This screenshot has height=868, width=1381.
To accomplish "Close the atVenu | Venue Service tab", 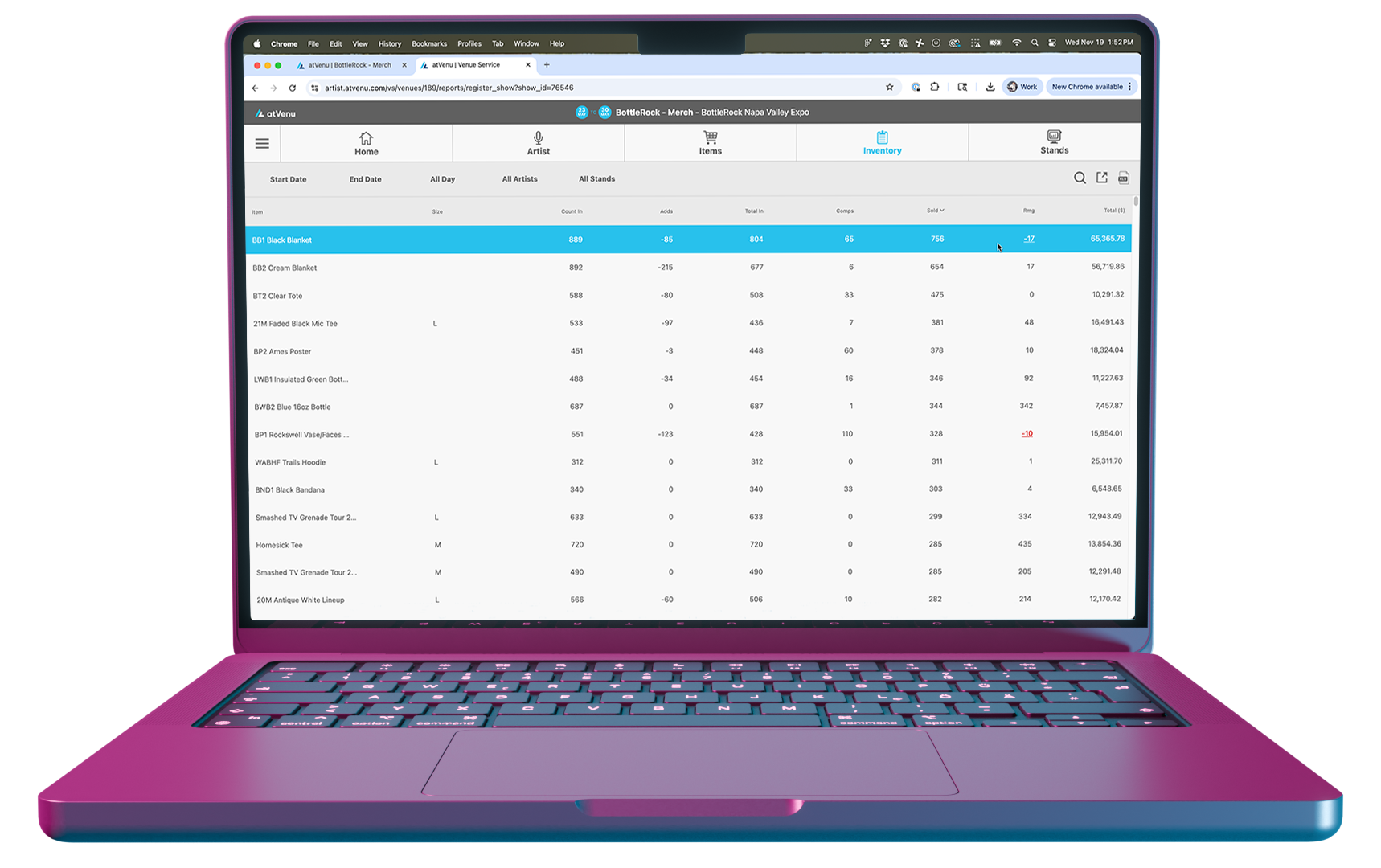I will coord(528,65).
